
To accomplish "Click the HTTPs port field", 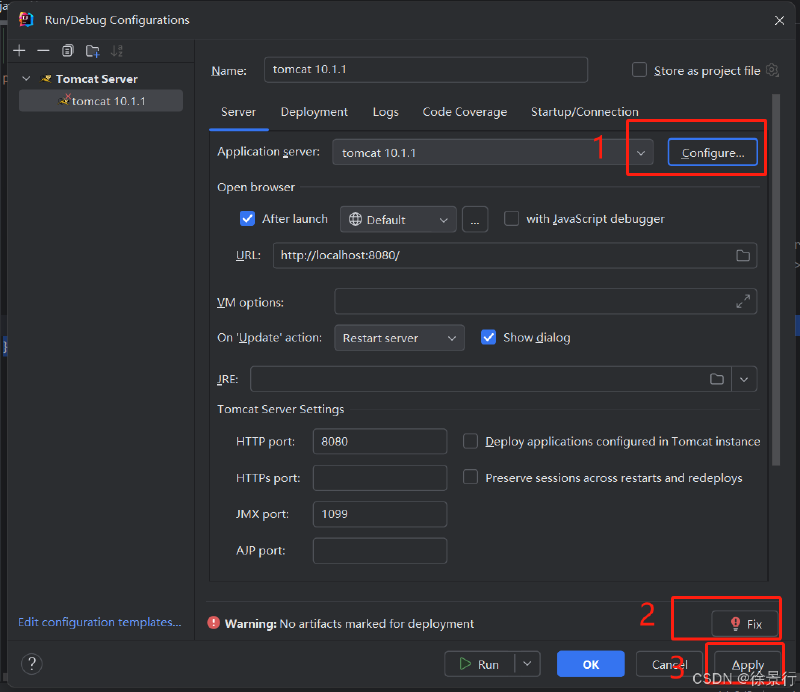I will click(380, 478).
